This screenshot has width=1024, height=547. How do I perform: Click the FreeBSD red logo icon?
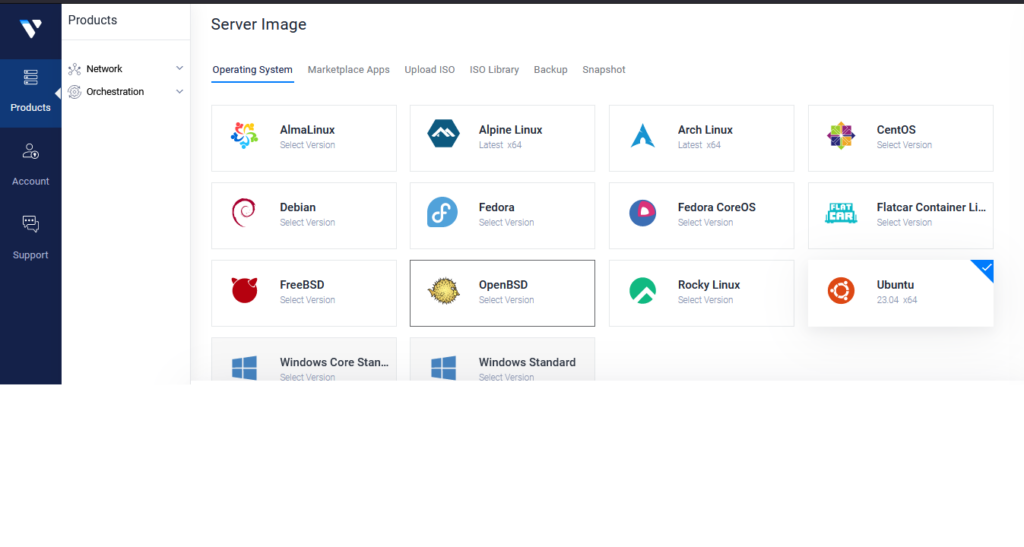(x=244, y=290)
